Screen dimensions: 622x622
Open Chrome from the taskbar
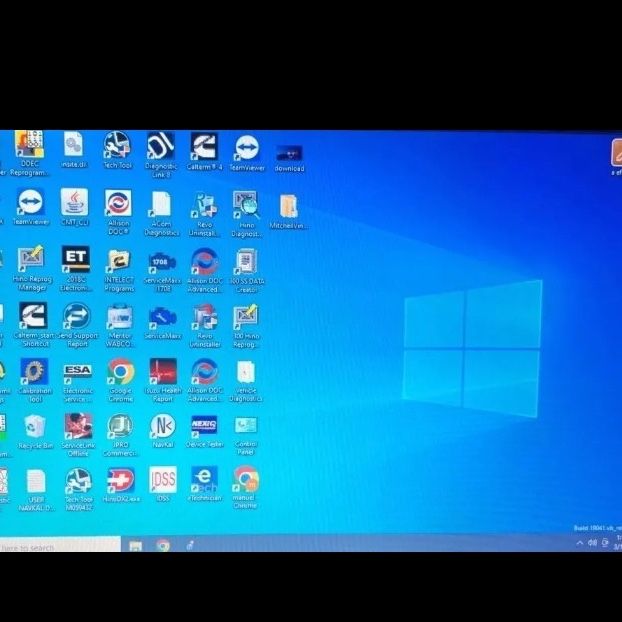pyautogui.click(x=163, y=546)
